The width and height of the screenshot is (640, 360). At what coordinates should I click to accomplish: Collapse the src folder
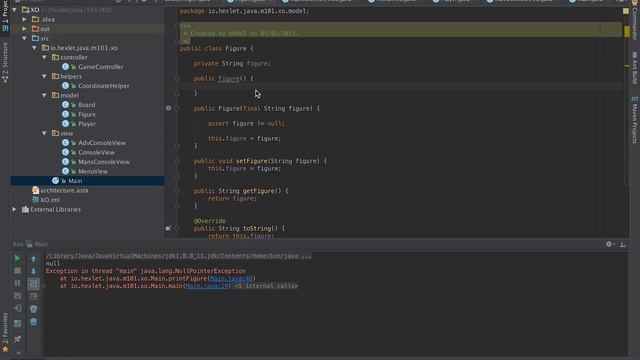pyautogui.click(x=24, y=38)
